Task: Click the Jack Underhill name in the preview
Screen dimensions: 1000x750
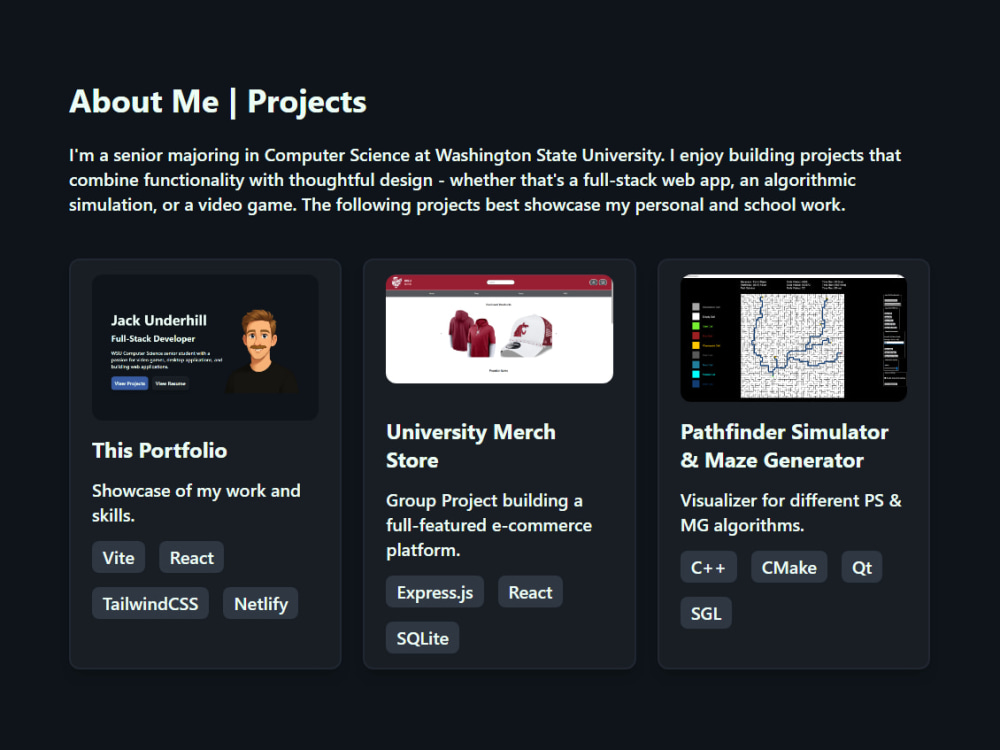Action: [x=159, y=320]
